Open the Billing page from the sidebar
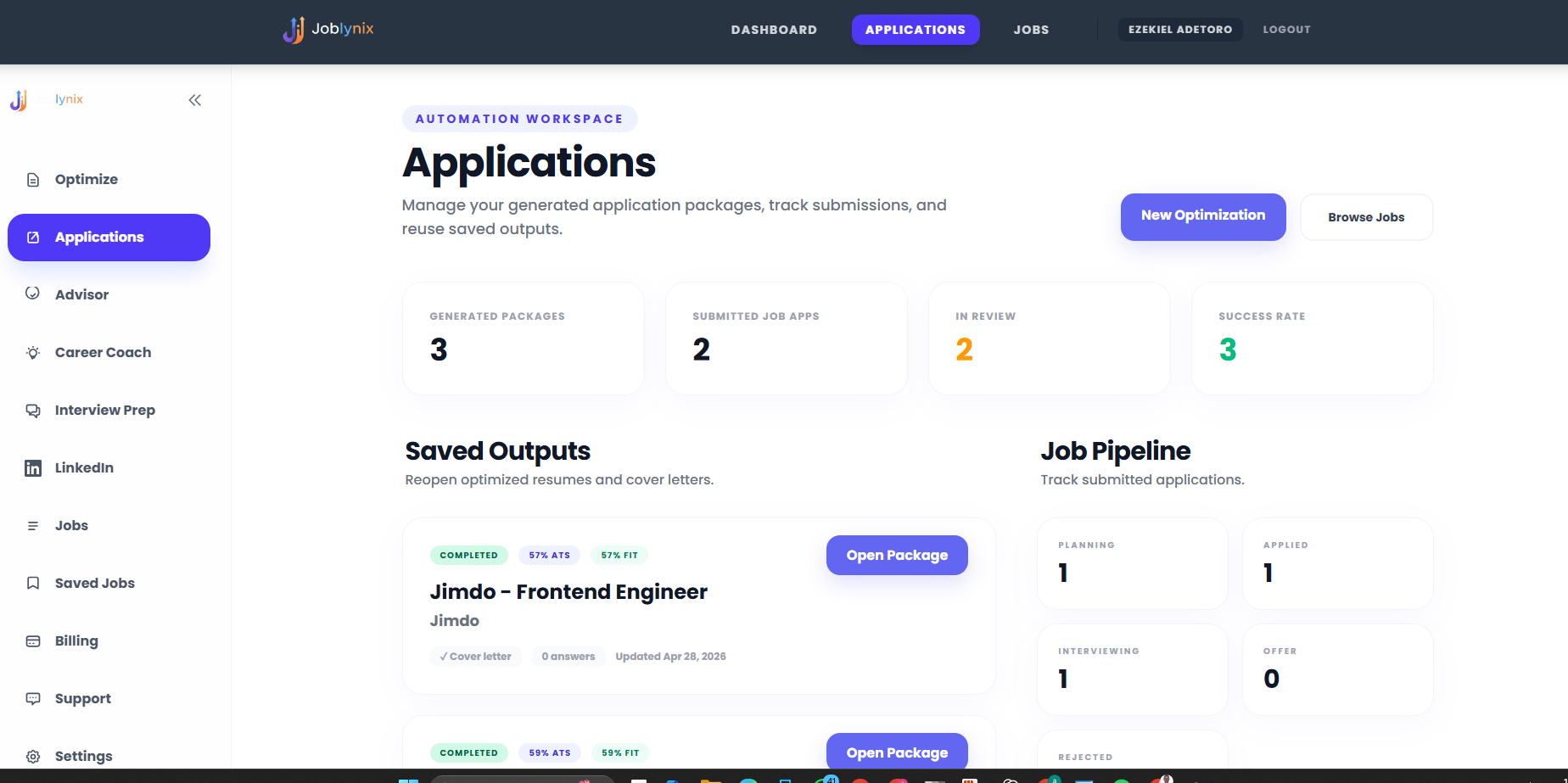The image size is (1568, 783). 76,640
